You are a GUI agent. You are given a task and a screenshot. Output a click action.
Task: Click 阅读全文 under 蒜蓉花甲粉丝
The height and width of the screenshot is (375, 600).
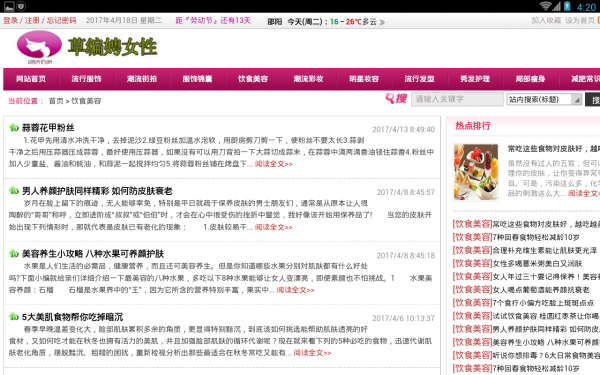tap(274, 164)
